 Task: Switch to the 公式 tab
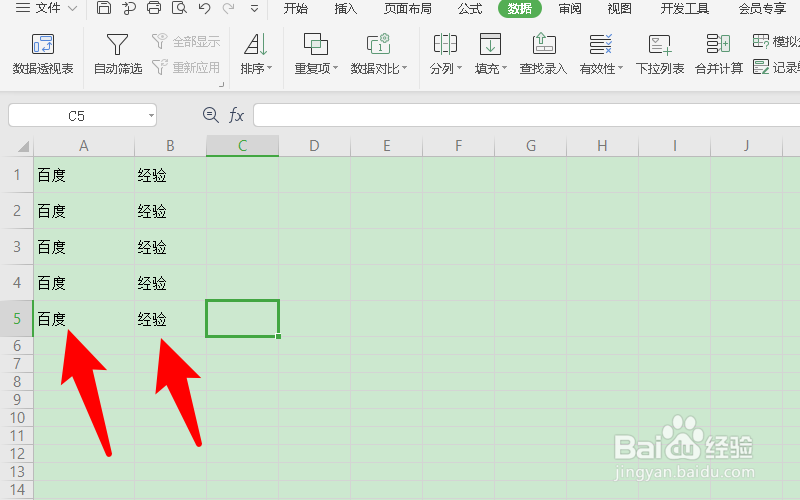coord(469,9)
